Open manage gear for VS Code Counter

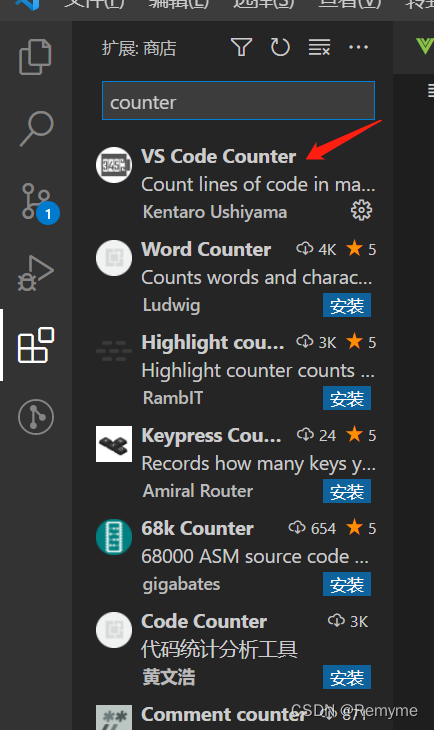tap(361, 211)
